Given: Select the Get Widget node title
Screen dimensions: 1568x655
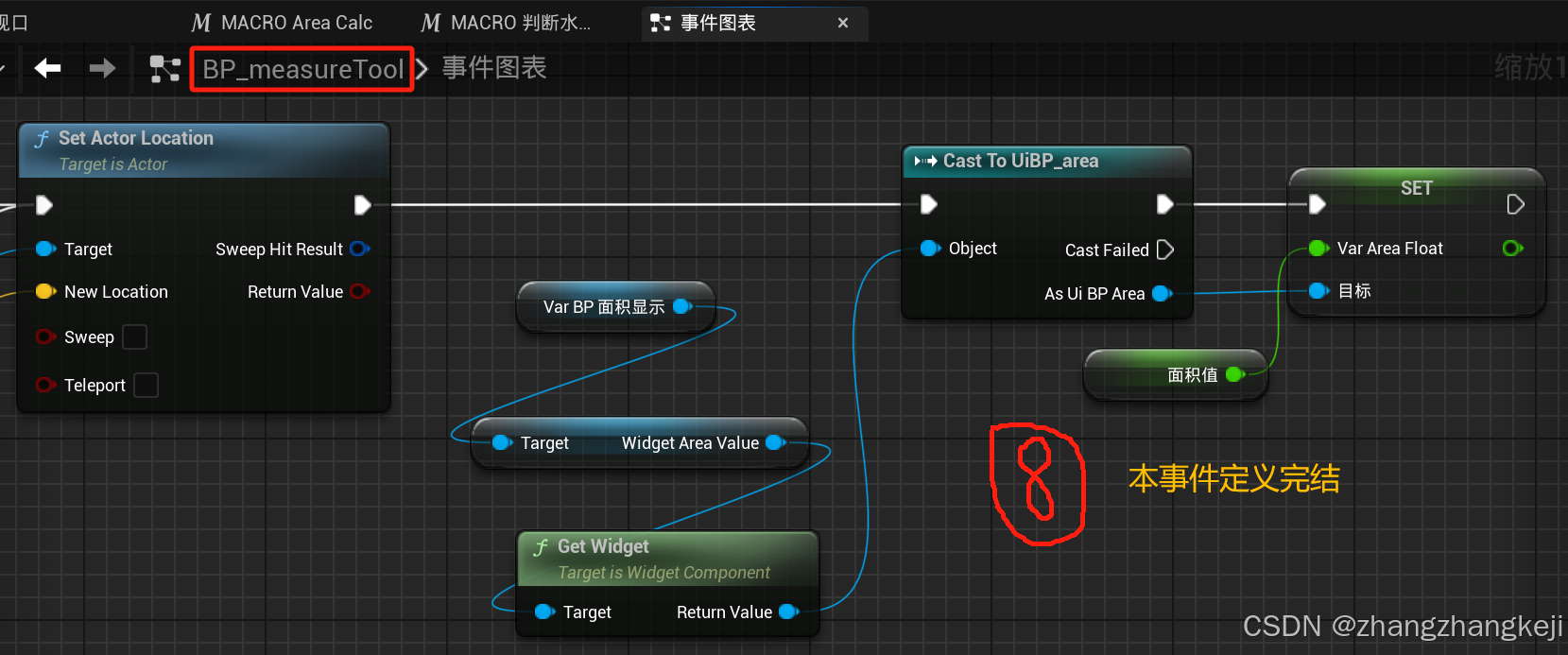Looking at the screenshot, I should [x=603, y=546].
